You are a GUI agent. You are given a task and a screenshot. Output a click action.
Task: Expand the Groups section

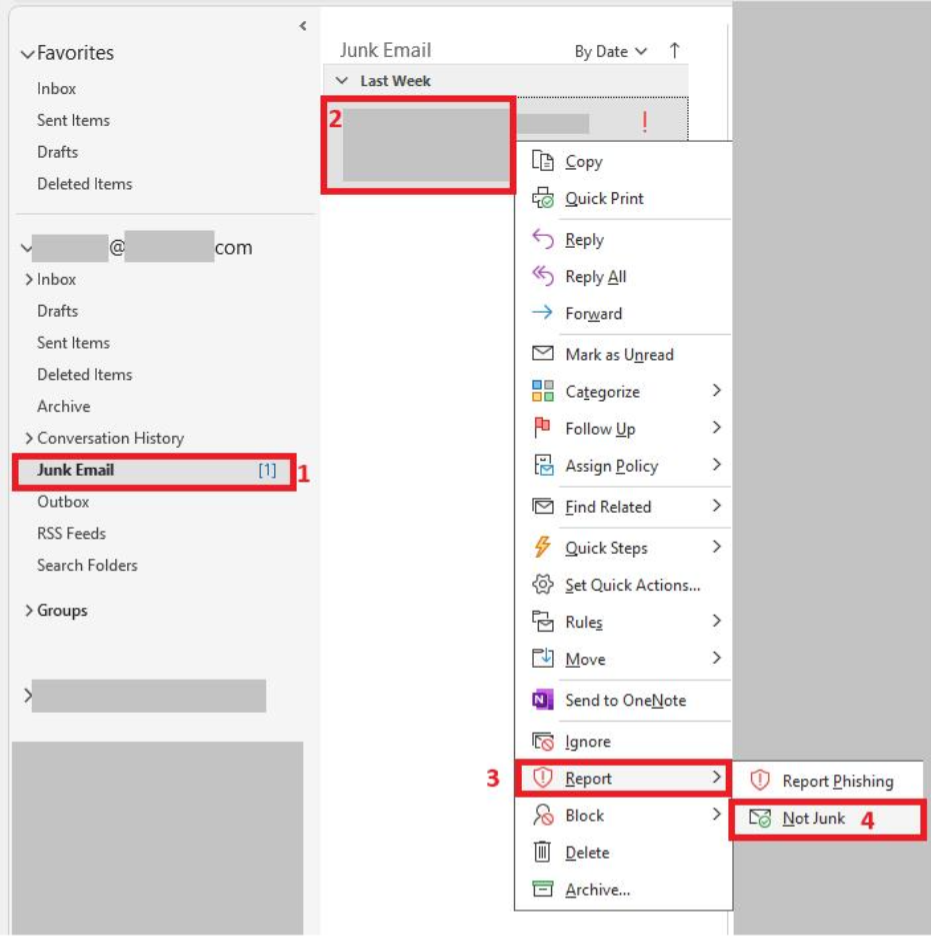[x=29, y=610]
